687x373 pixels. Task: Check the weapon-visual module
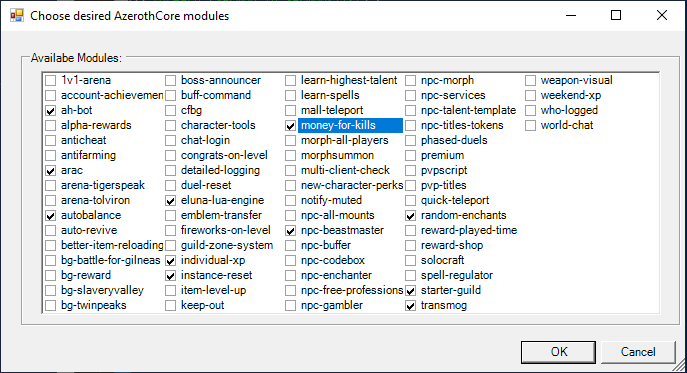[530, 81]
